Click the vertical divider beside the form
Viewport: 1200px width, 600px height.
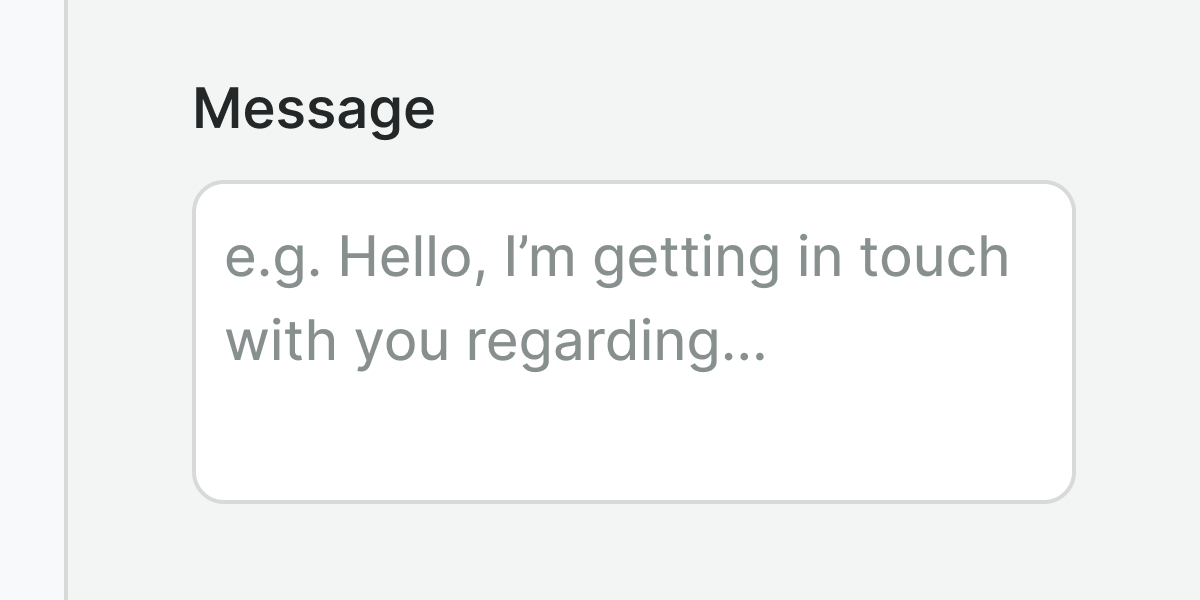[66, 300]
